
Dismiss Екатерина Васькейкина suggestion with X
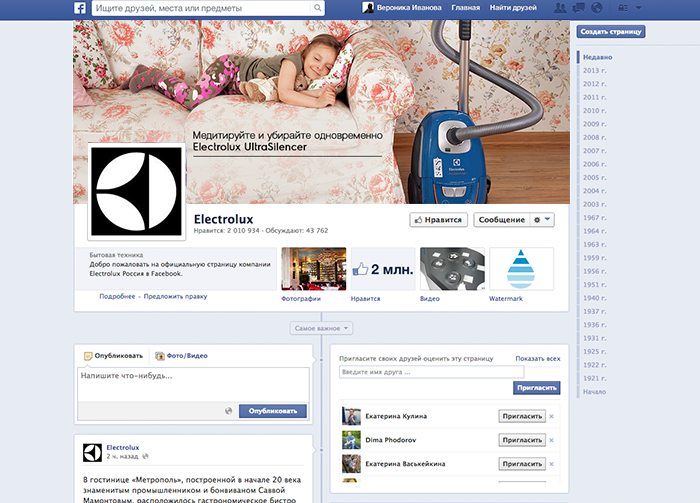click(552, 464)
